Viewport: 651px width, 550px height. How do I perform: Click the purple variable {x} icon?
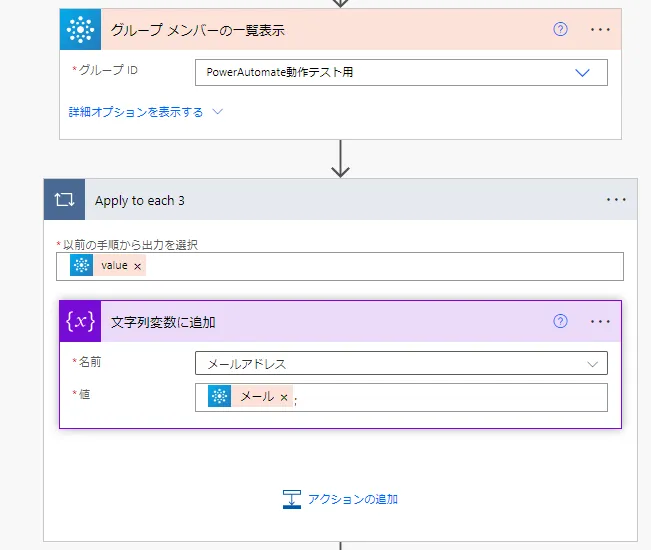point(80,322)
